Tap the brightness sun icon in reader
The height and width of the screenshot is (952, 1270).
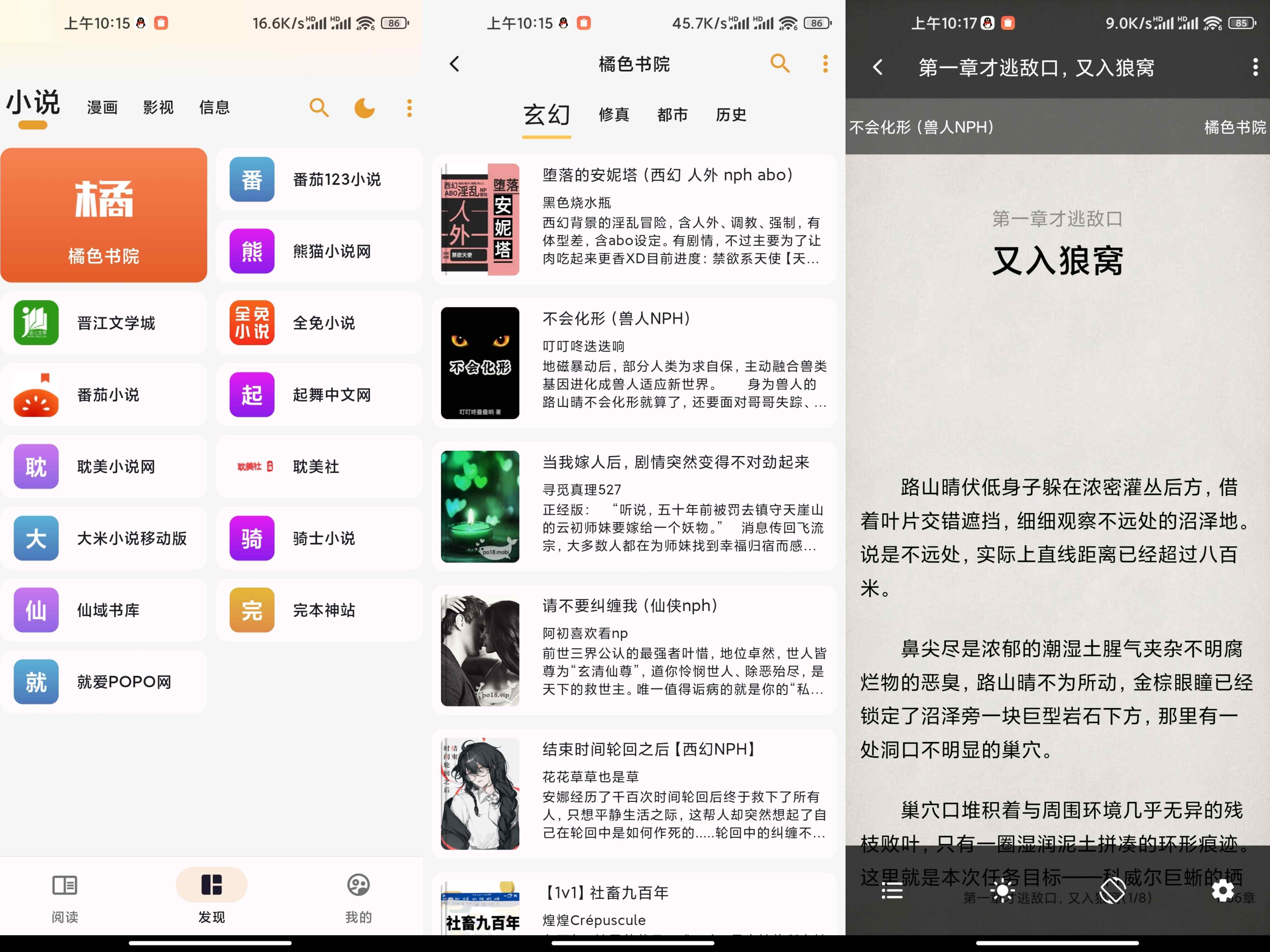pyautogui.click(x=1002, y=891)
